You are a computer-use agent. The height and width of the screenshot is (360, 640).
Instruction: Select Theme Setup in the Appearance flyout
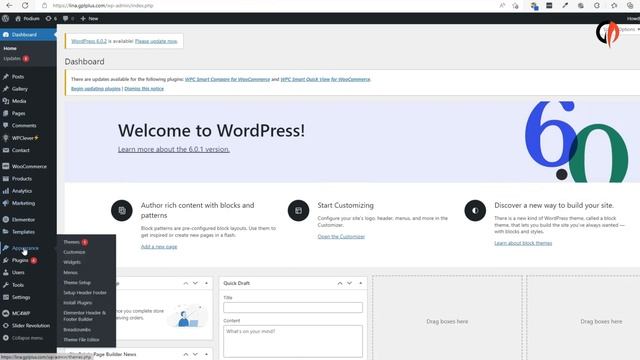77,282
